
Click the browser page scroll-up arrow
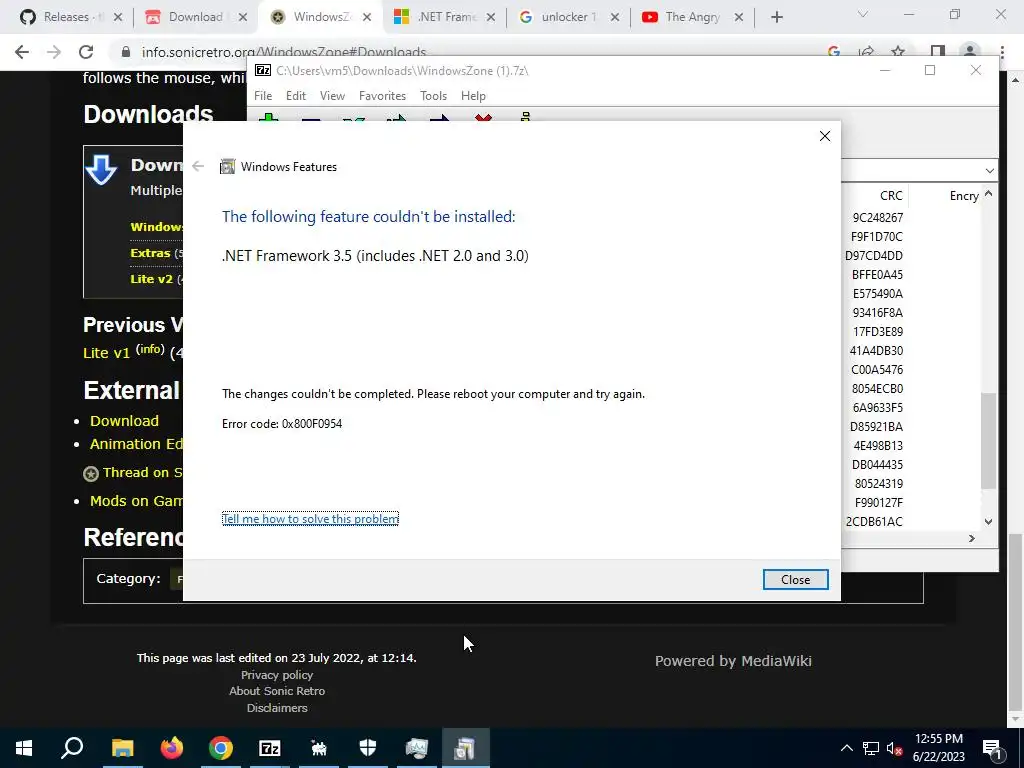click(x=1016, y=80)
